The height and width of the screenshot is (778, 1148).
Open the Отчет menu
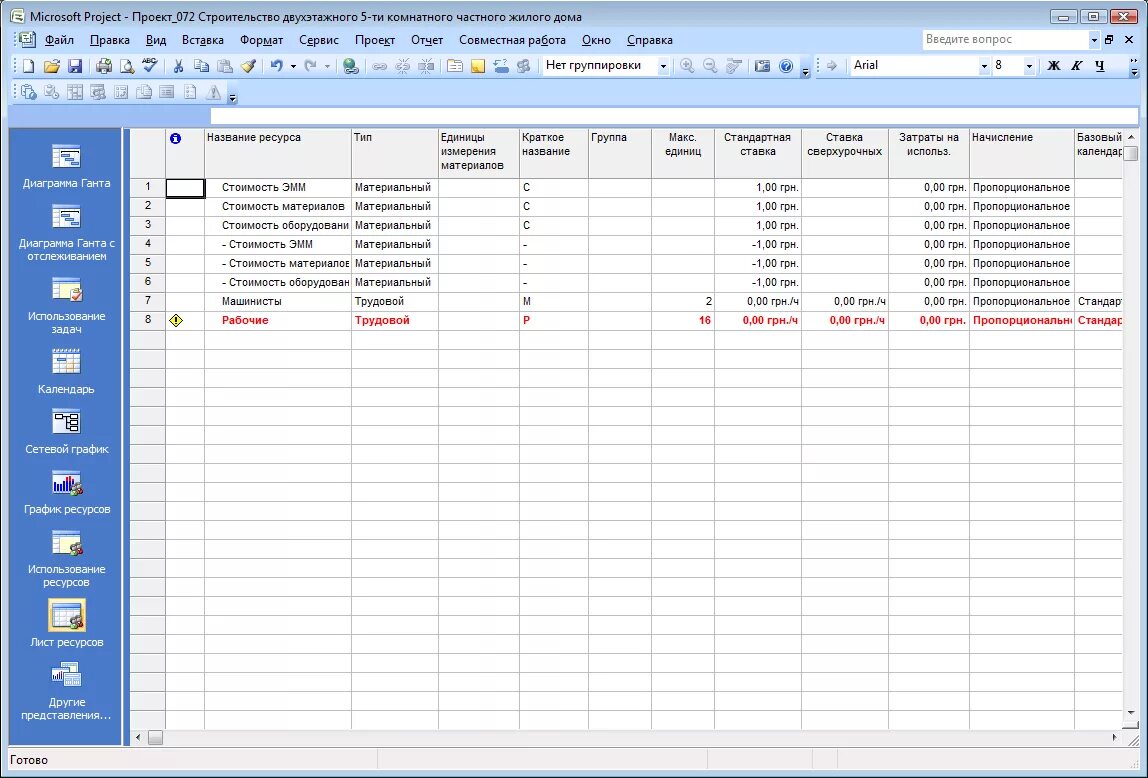[427, 40]
